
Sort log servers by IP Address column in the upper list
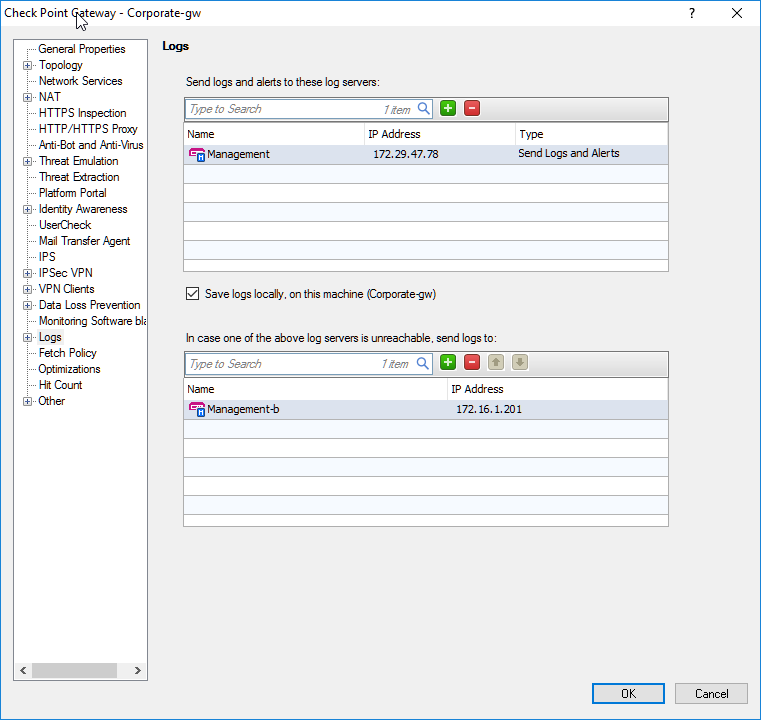[440, 134]
